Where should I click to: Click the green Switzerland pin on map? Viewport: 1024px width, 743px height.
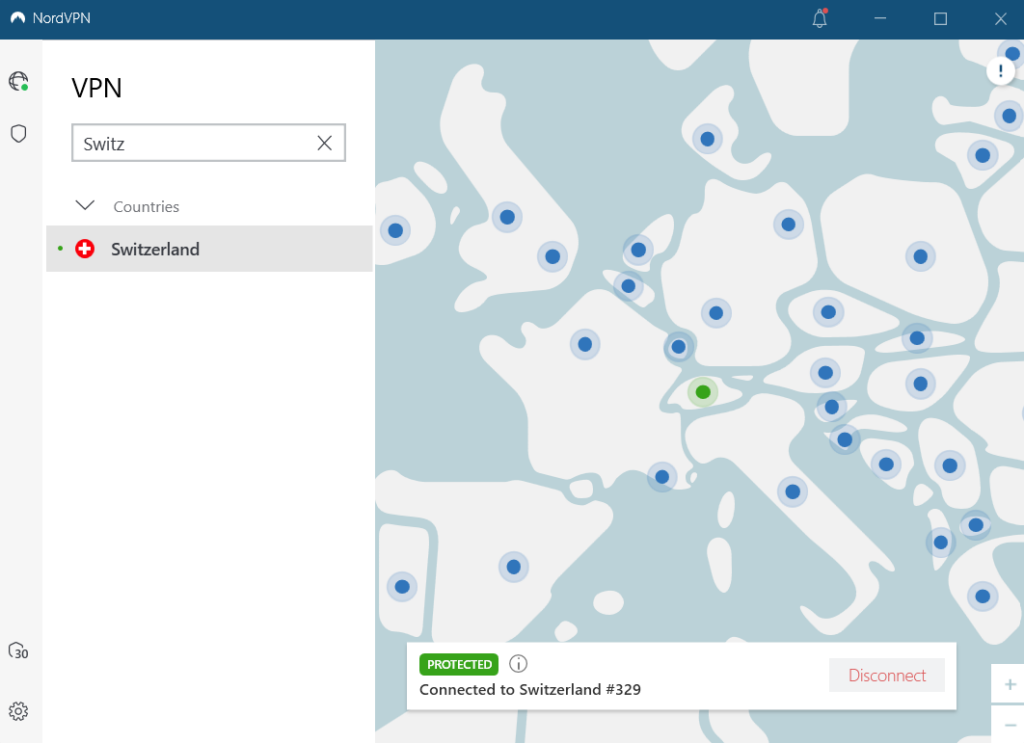coord(703,392)
